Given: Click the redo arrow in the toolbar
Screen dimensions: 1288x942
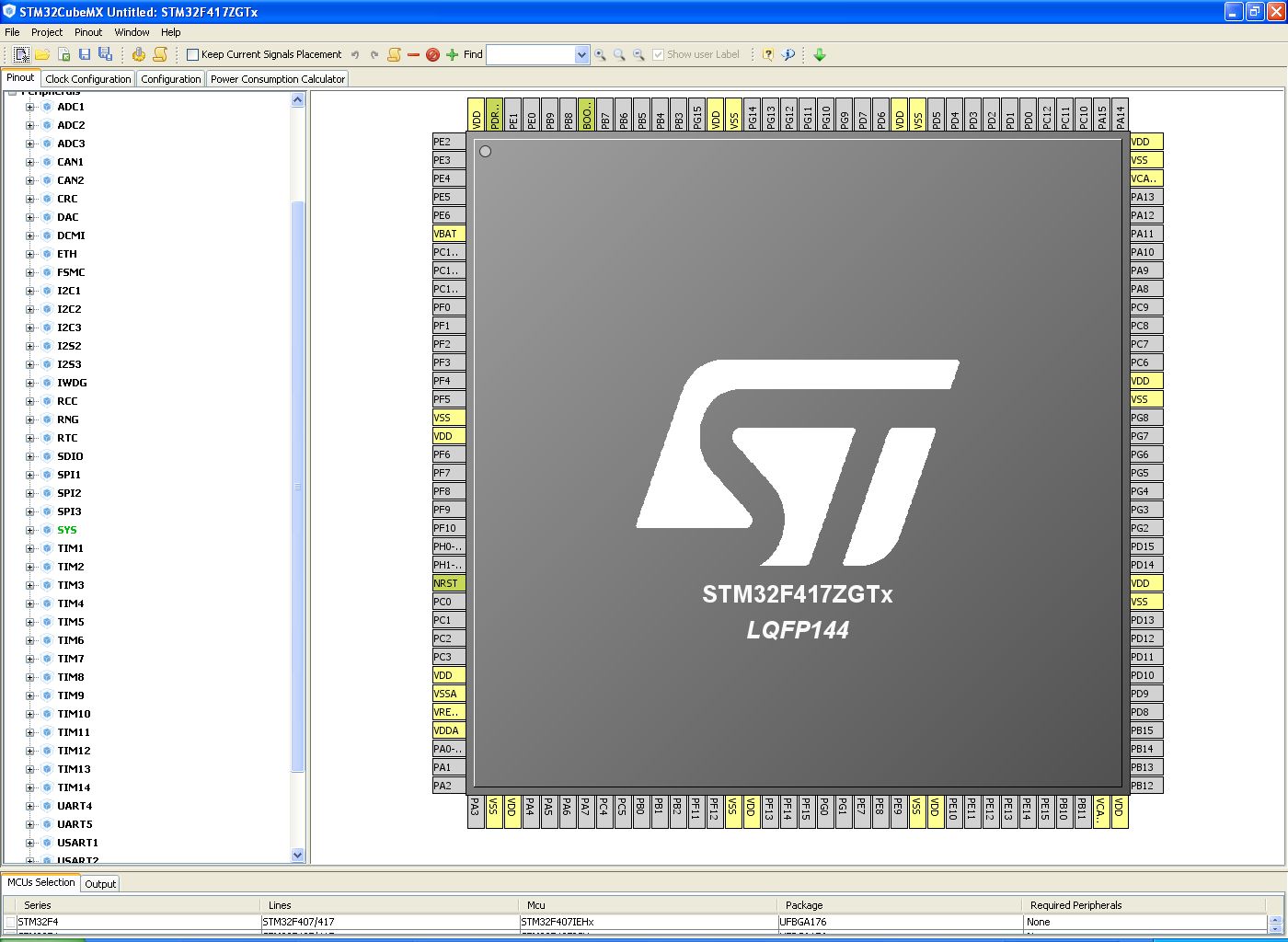Looking at the screenshot, I should [374, 55].
